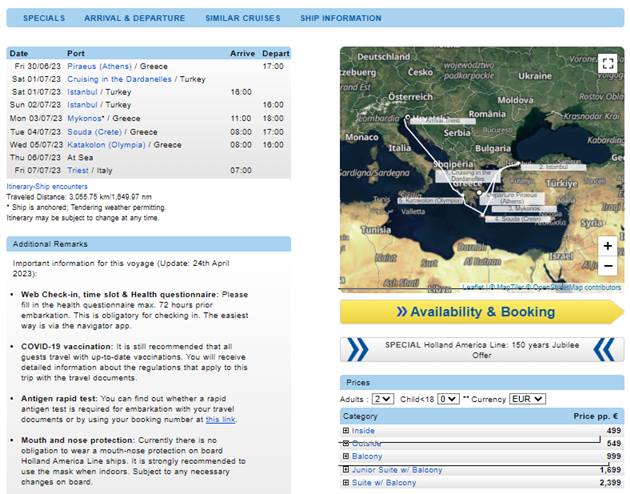Click the '2. Istanbul' map label
630x494 pixels.
coord(553,167)
